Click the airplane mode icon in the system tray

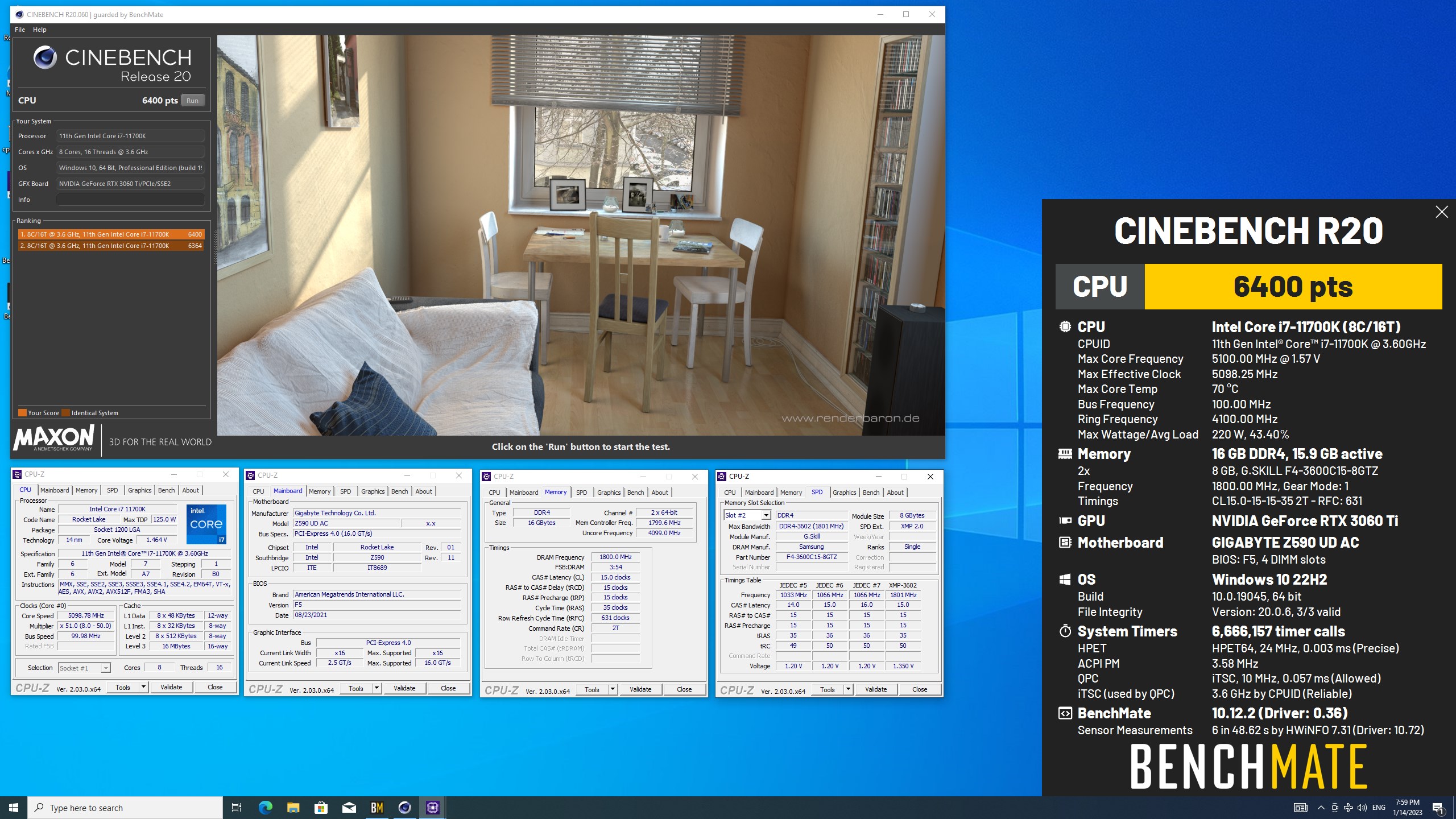(x=1349, y=808)
